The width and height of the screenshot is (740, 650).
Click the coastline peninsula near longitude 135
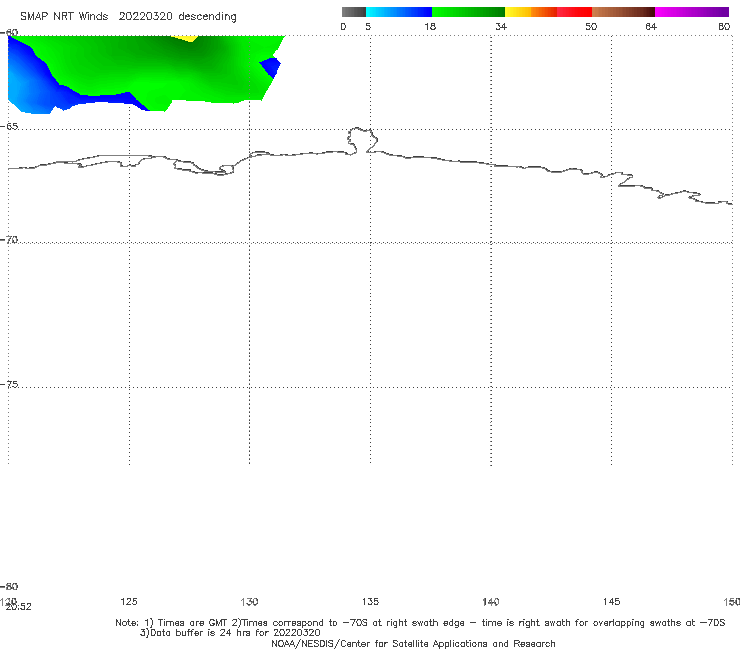(x=362, y=140)
